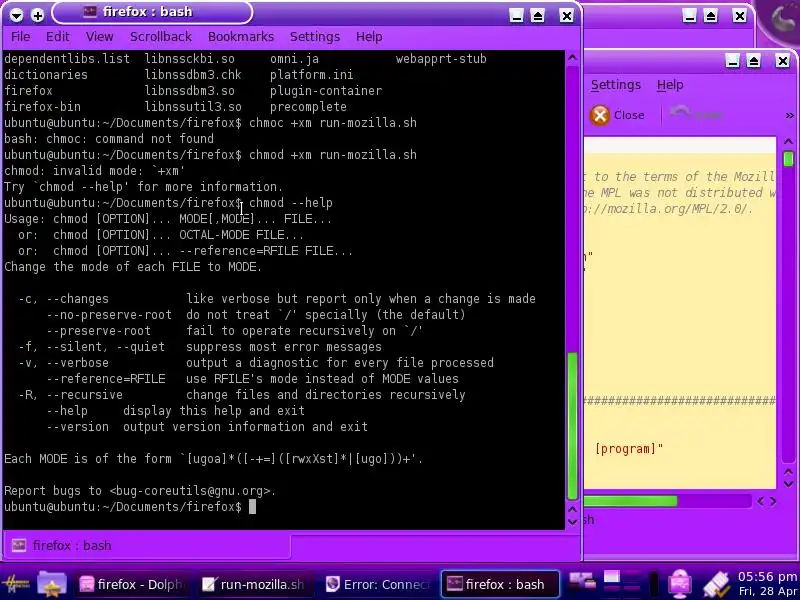Viewport: 800px width, 600px height.
Task: Click 'firefox-bin' in the directory listing
Action: coord(42,107)
